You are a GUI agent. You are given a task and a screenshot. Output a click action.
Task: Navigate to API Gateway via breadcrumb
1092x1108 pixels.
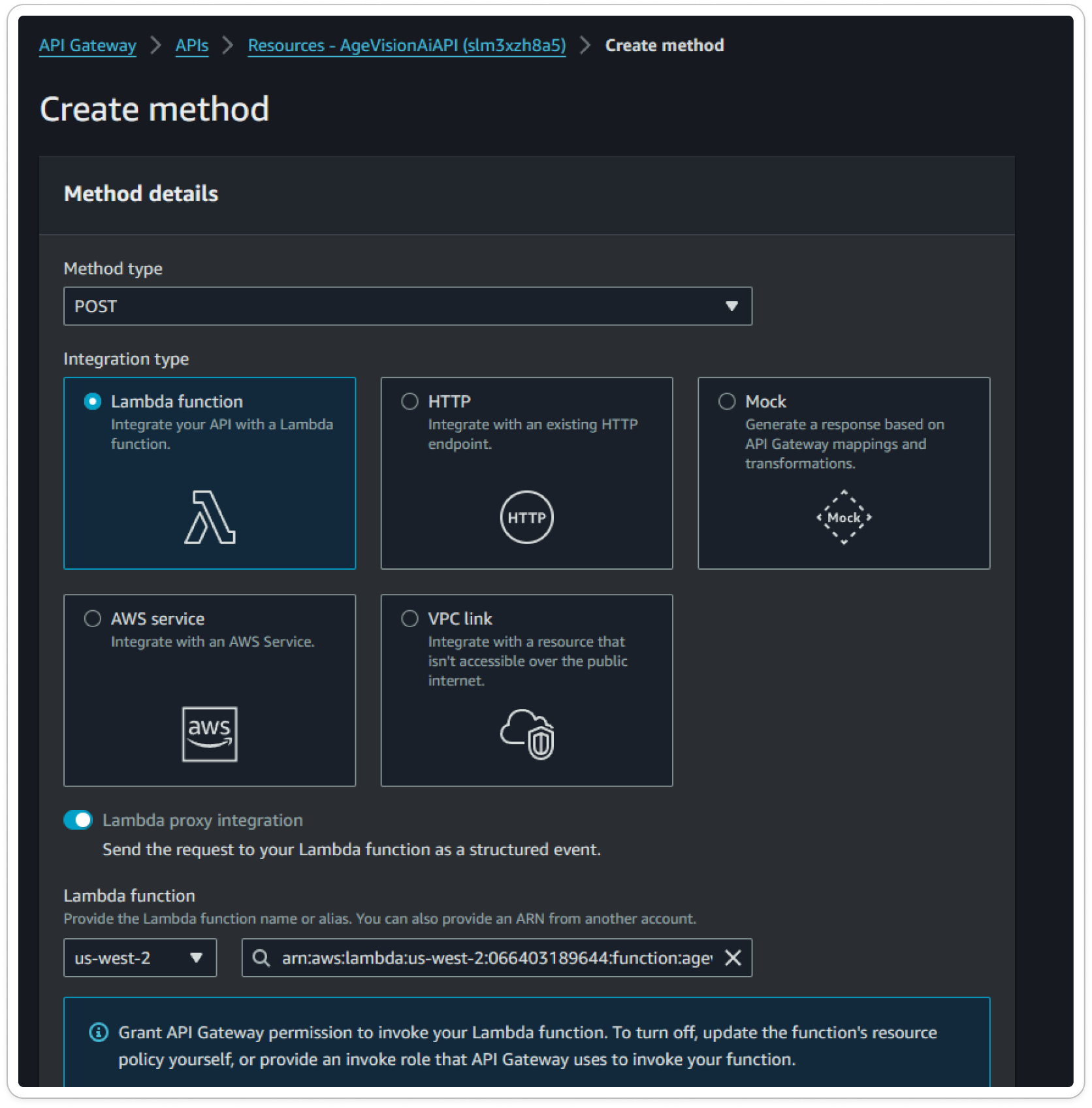click(88, 45)
